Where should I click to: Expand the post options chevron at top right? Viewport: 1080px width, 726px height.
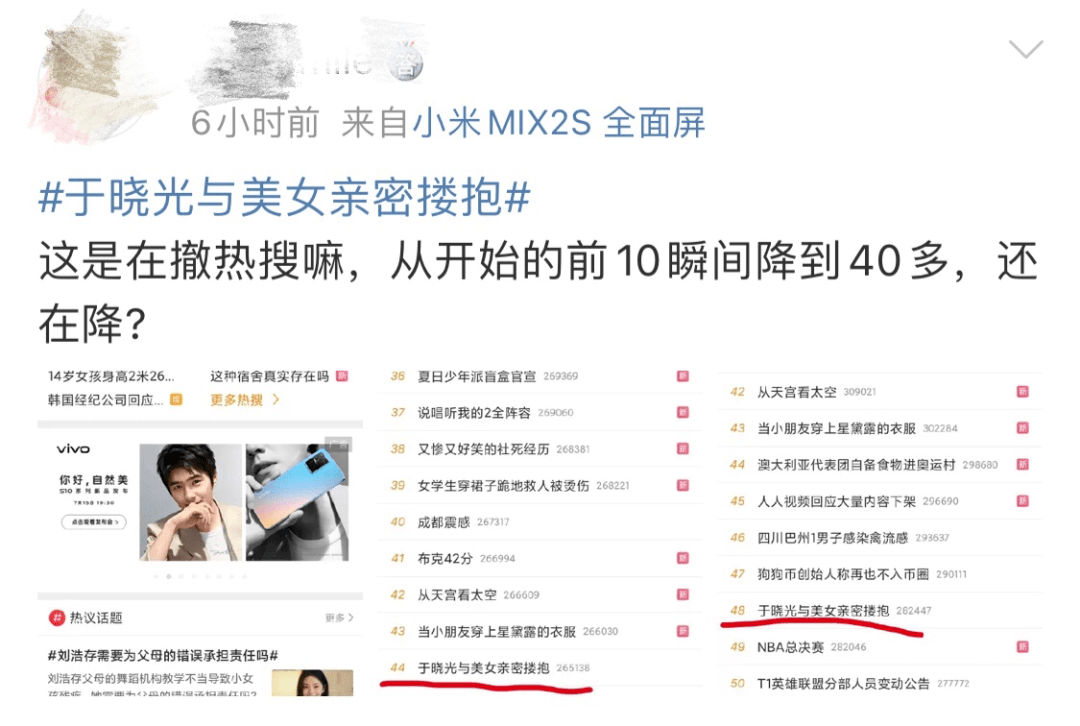[1026, 50]
